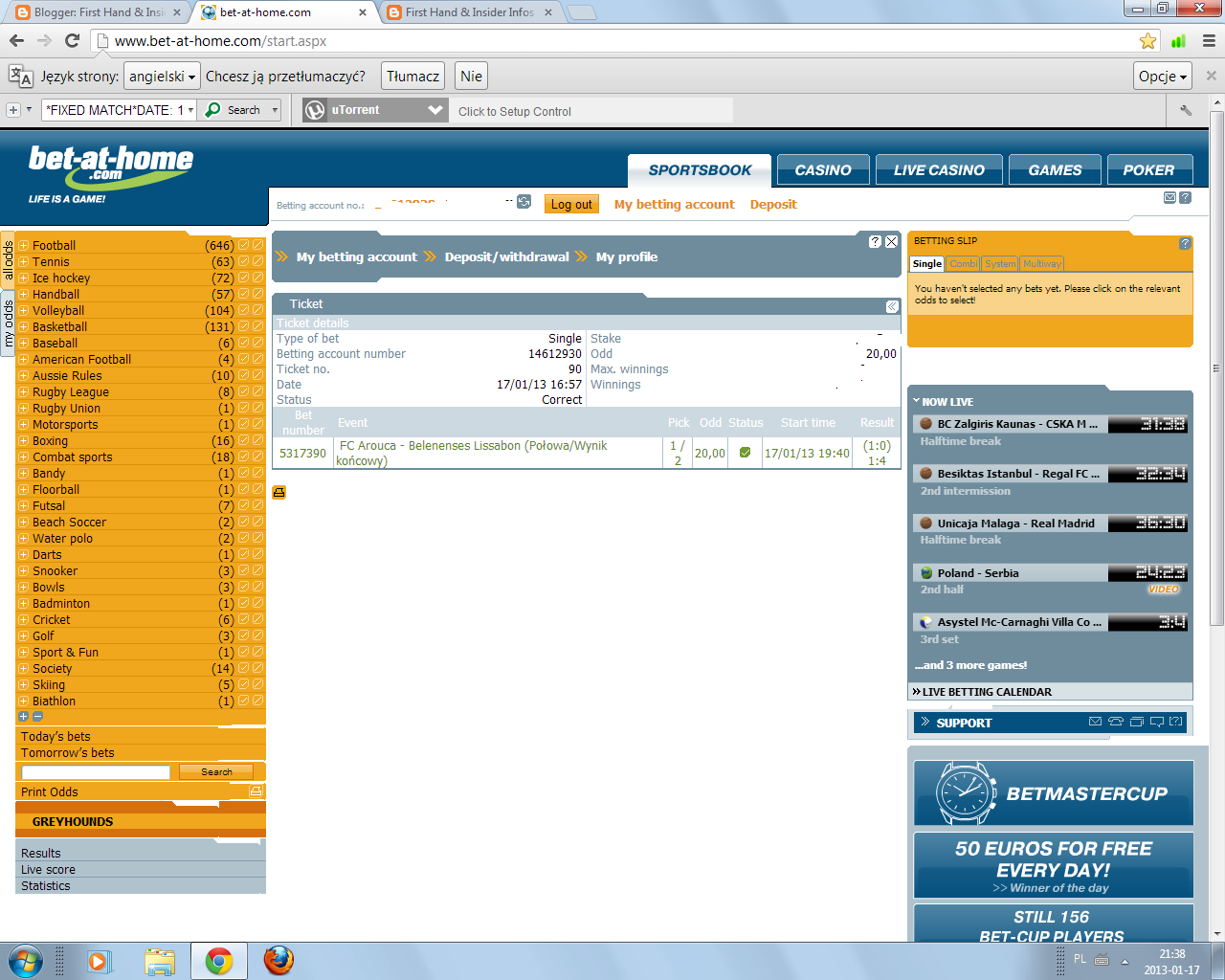Open Today's bets link
The width and height of the screenshot is (1225, 980).
[x=56, y=736]
